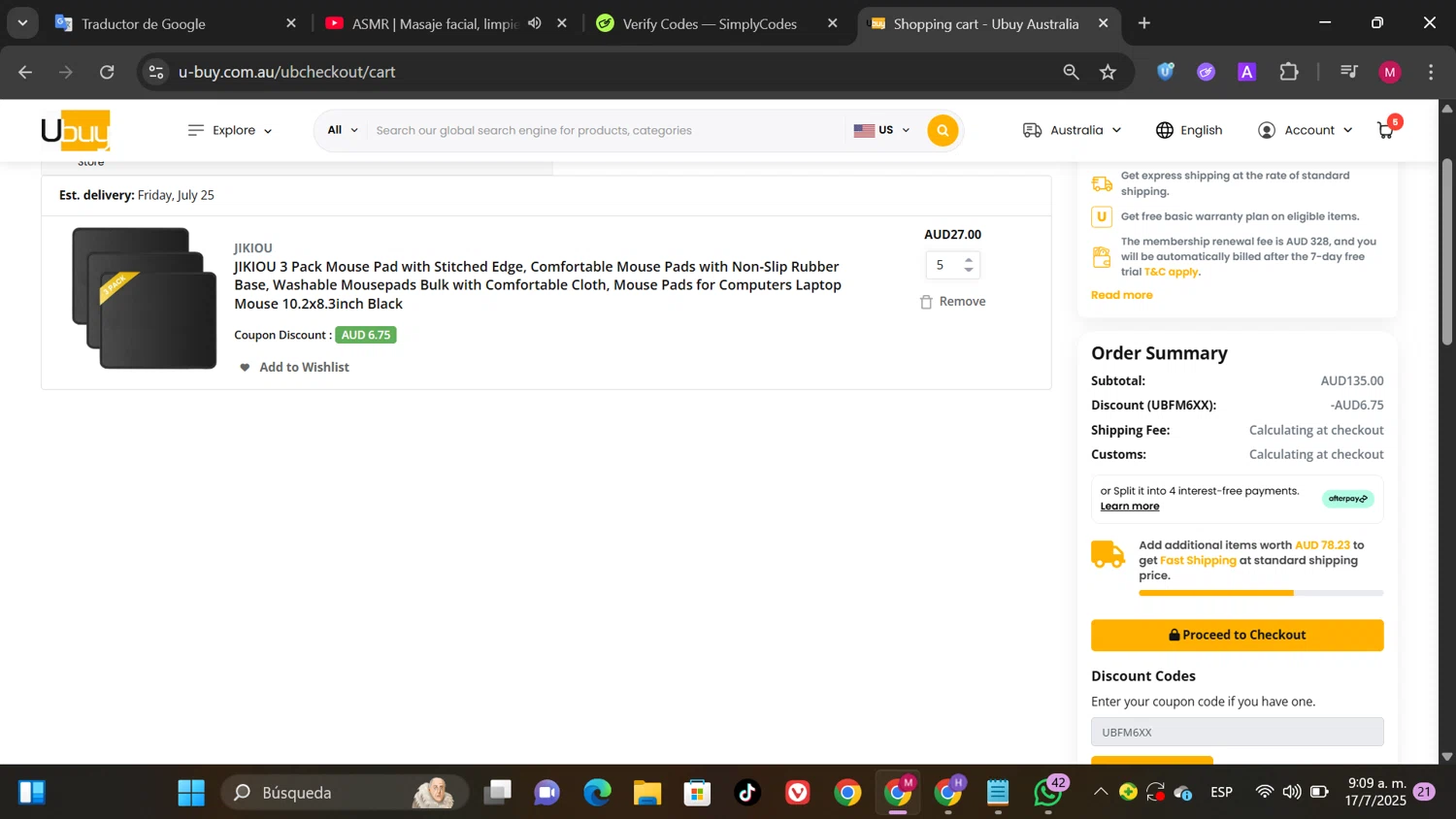The image size is (1456, 819).
Task: Open the US store selector dropdown
Action: tap(881, 130)
